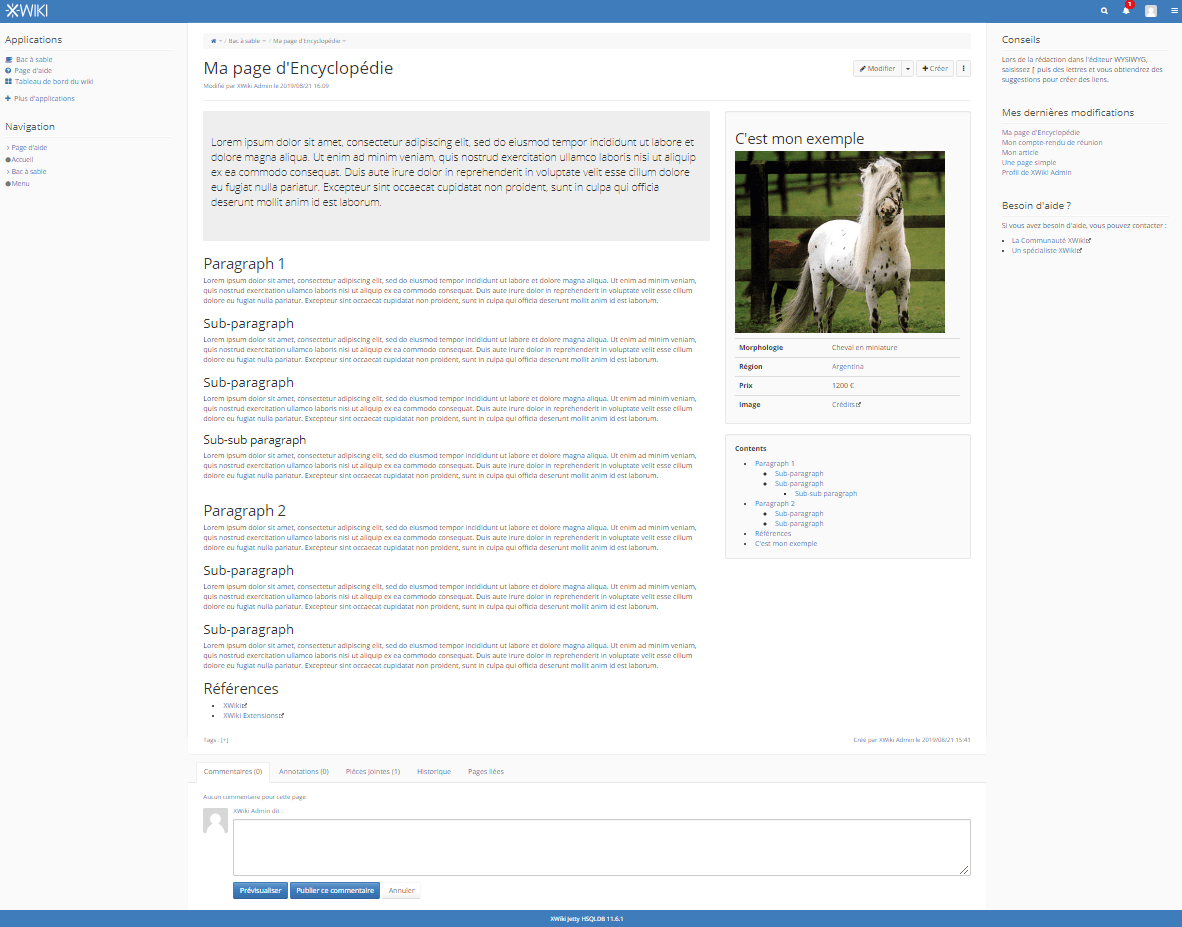The image size is (1182, 927).
Task: Expand Page d'aide in the Navigation tree
Action: 8,148
